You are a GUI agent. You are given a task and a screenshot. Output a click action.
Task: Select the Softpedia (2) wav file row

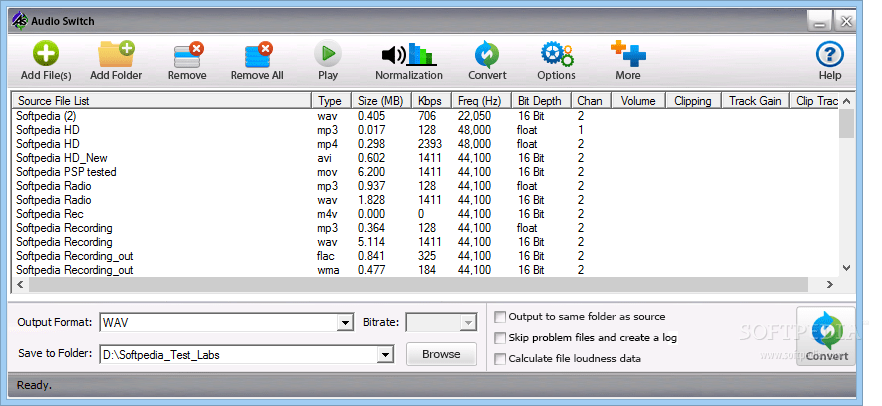tap(425, 116)
